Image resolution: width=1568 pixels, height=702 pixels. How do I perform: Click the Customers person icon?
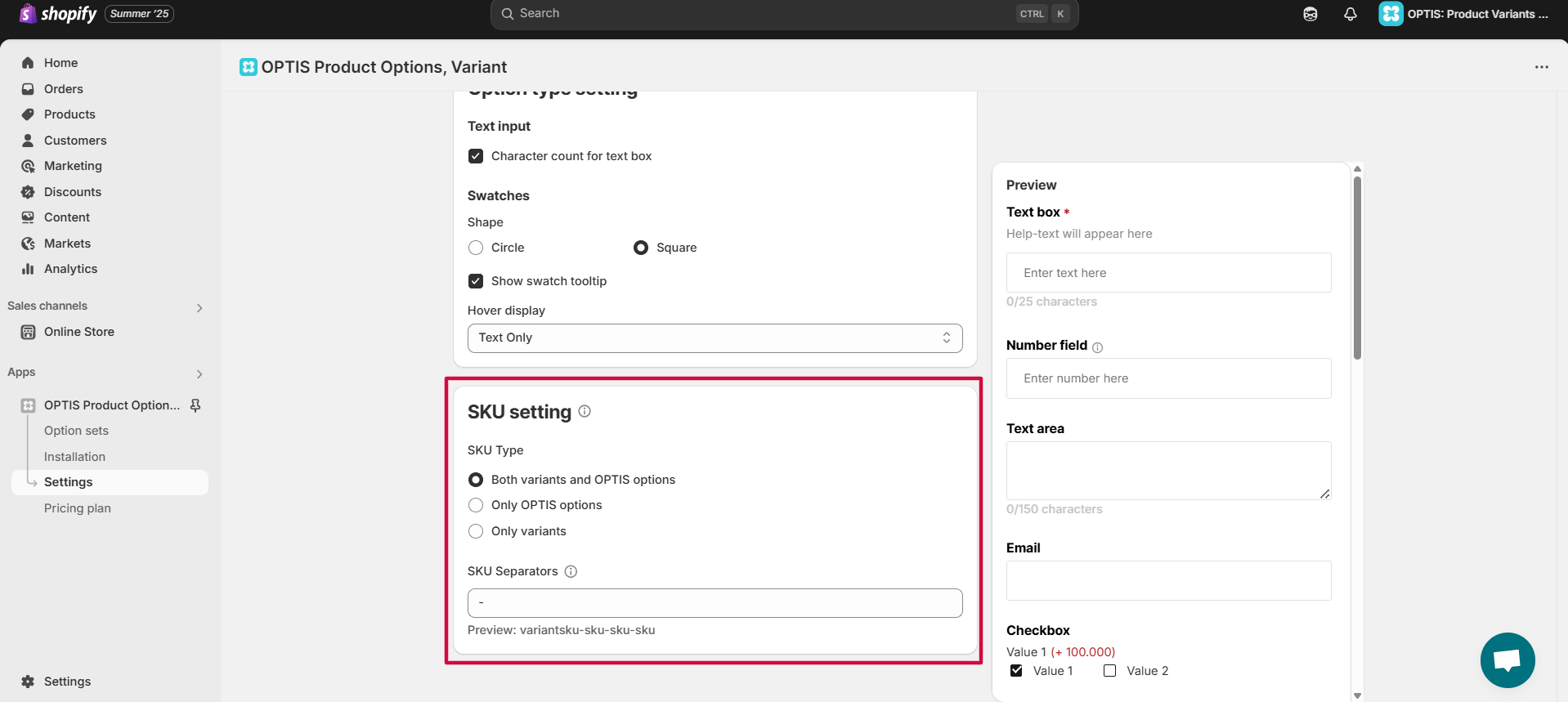coord(28,141)
